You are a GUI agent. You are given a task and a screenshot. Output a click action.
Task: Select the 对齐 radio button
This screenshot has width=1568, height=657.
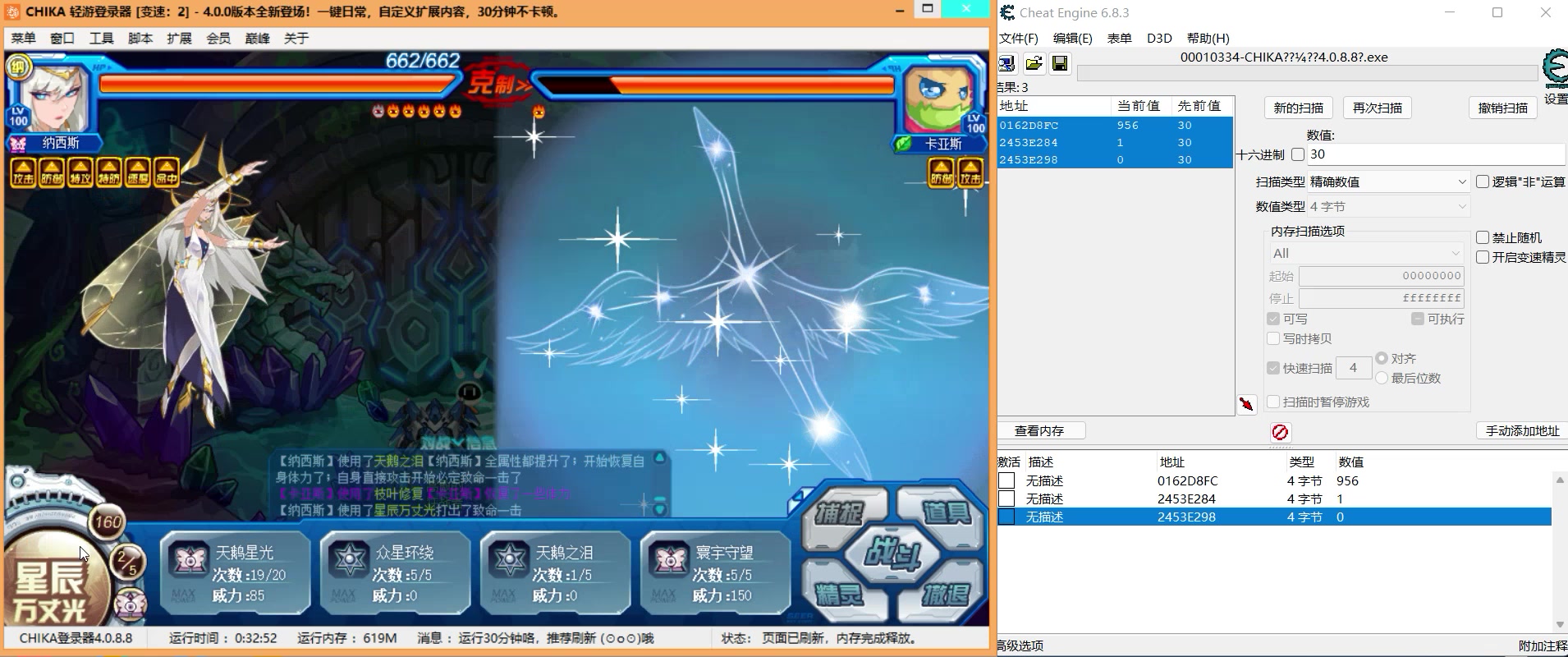(x=1382, y=358)
